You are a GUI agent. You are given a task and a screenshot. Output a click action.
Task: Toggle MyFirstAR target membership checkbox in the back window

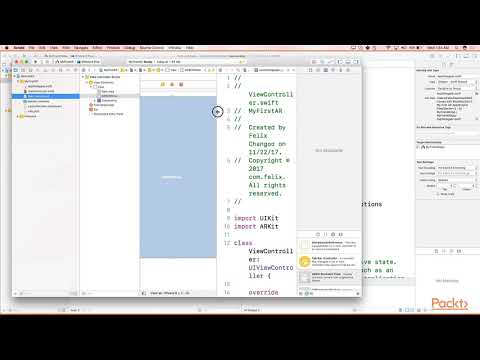418,147
